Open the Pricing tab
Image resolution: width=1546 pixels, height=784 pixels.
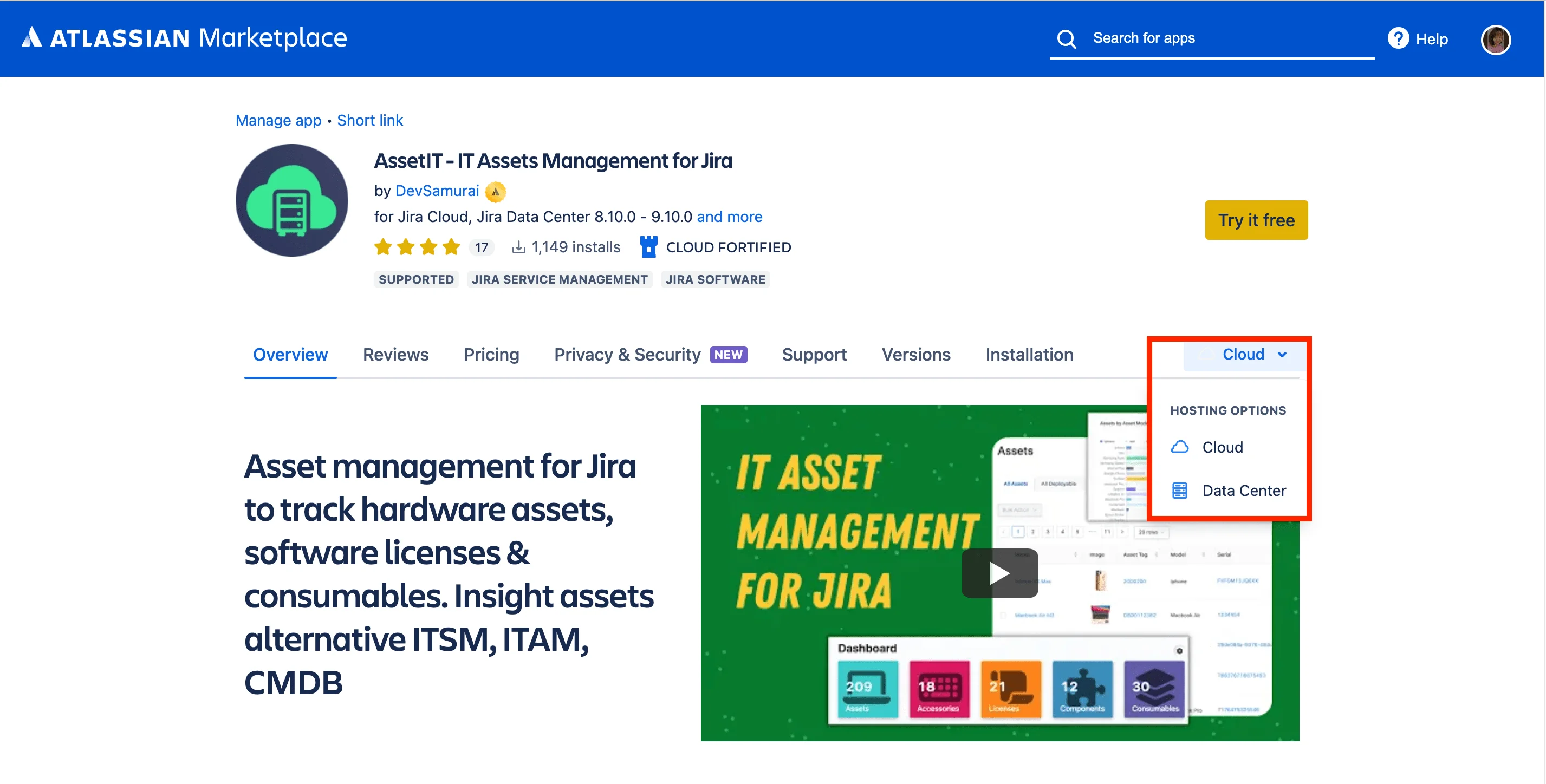pos(491,355)
